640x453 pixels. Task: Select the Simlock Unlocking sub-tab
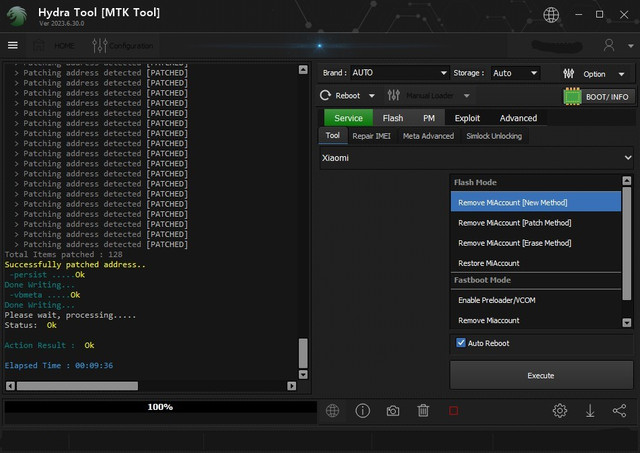(494, 136)
